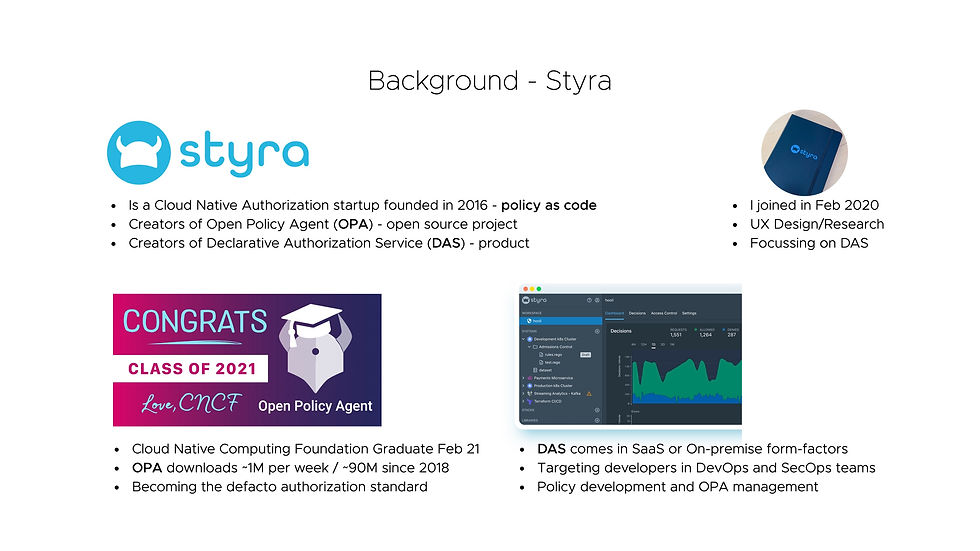Viewport: 980px width, 551px height.
Task: Click 'UX Design/Research' bullet
Action: (817, 224)
